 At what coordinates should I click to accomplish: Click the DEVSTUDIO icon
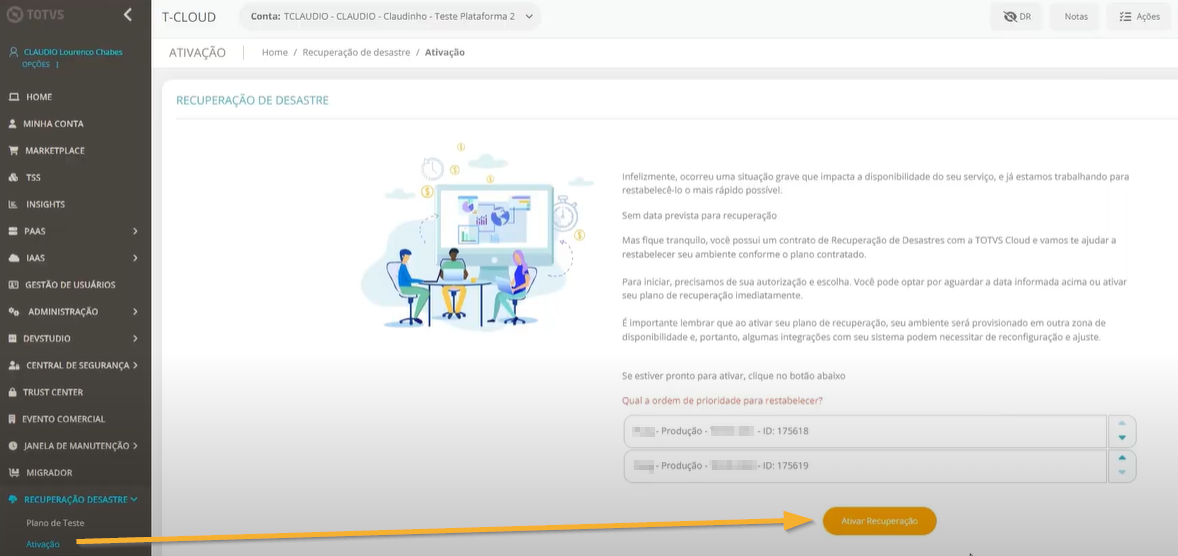pos(13,339)
